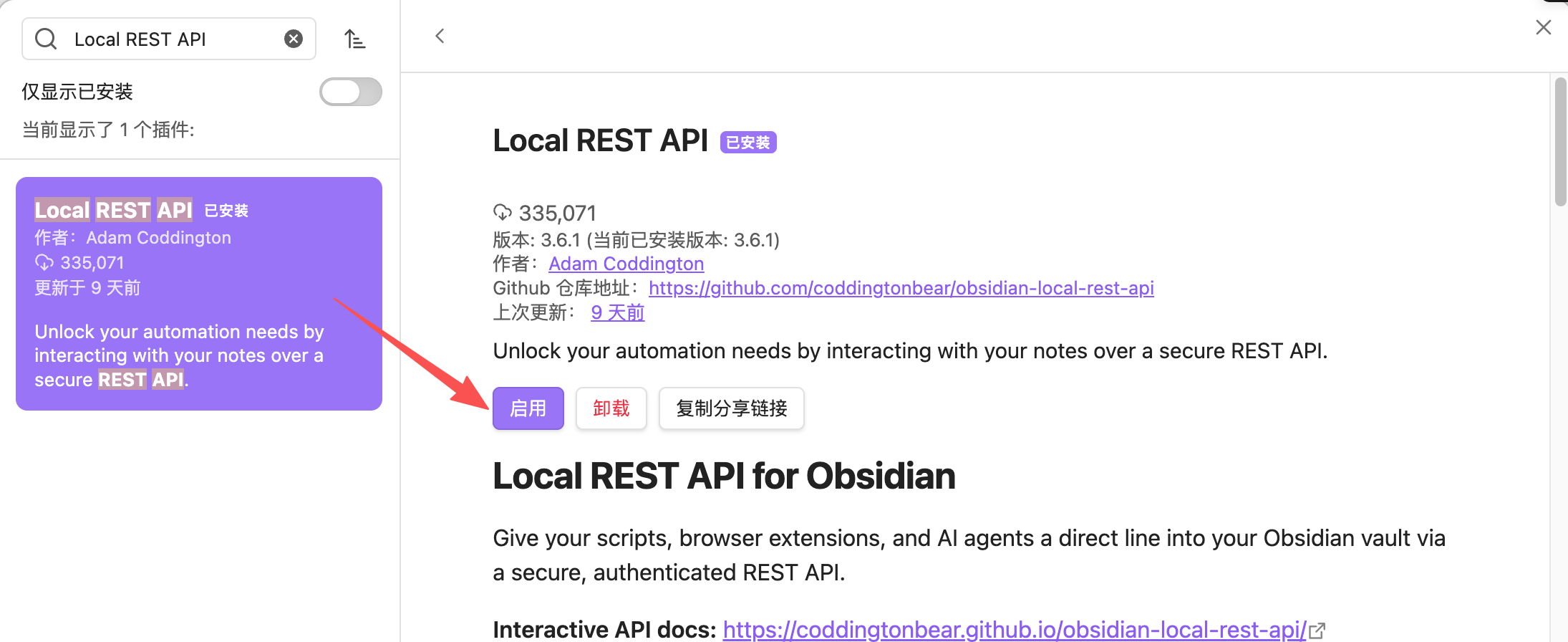Click the download cloud icon beside 335,071 in details
This screenshot has height=642, width=1568.
[x=503, y=212]
